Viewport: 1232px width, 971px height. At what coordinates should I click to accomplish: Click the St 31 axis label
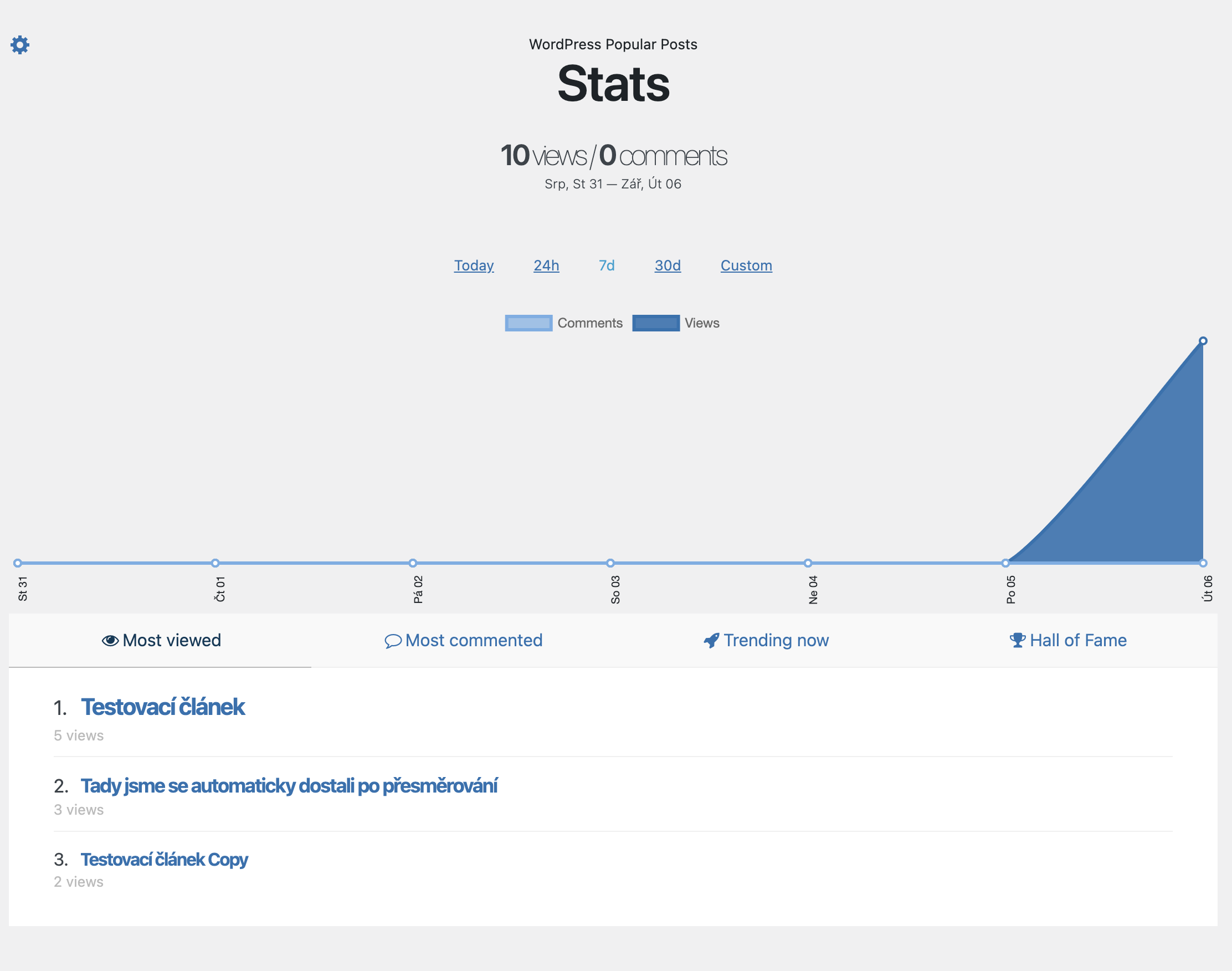coord(23,589)
